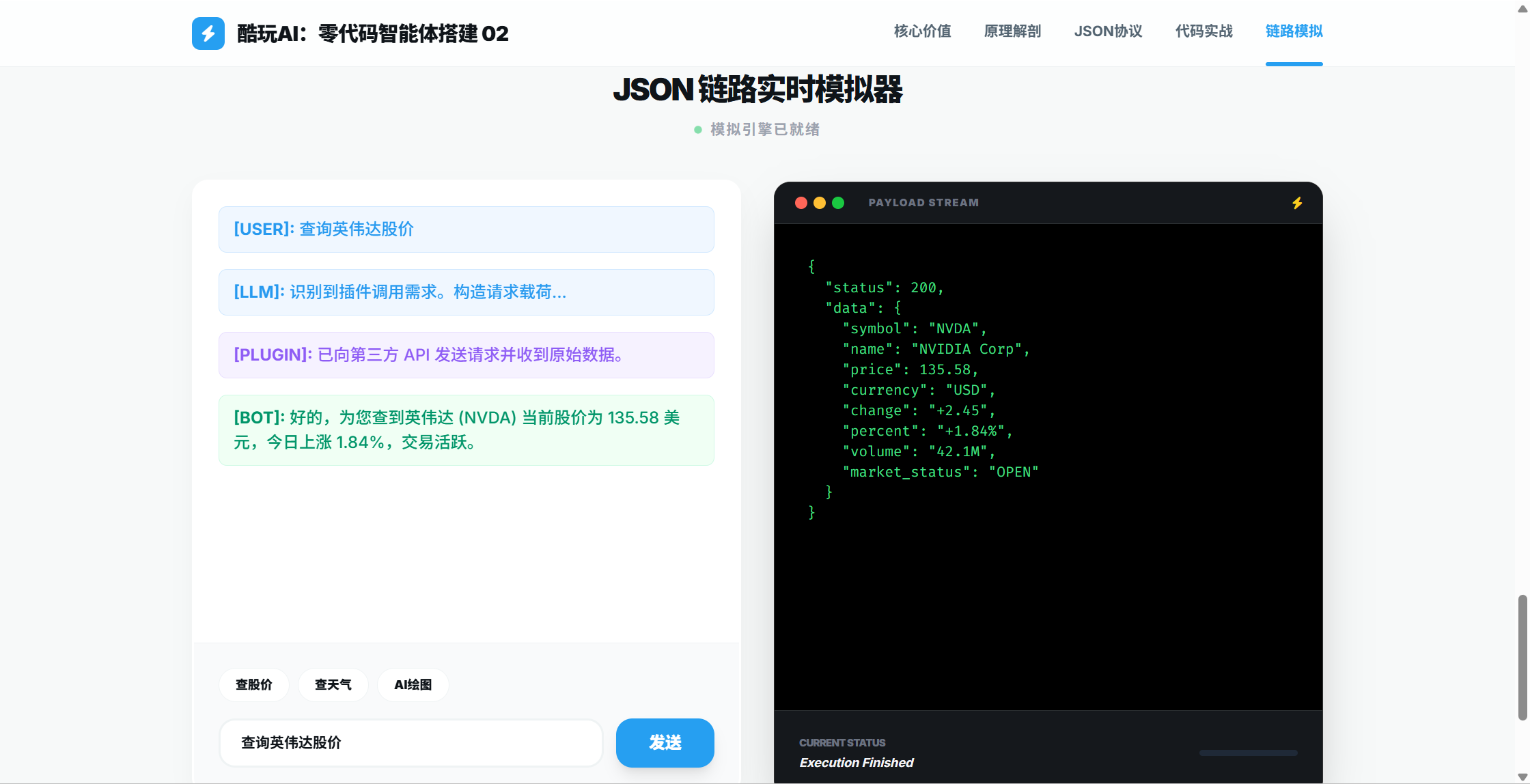Click the "currency": "USD" line

point(919,391)
